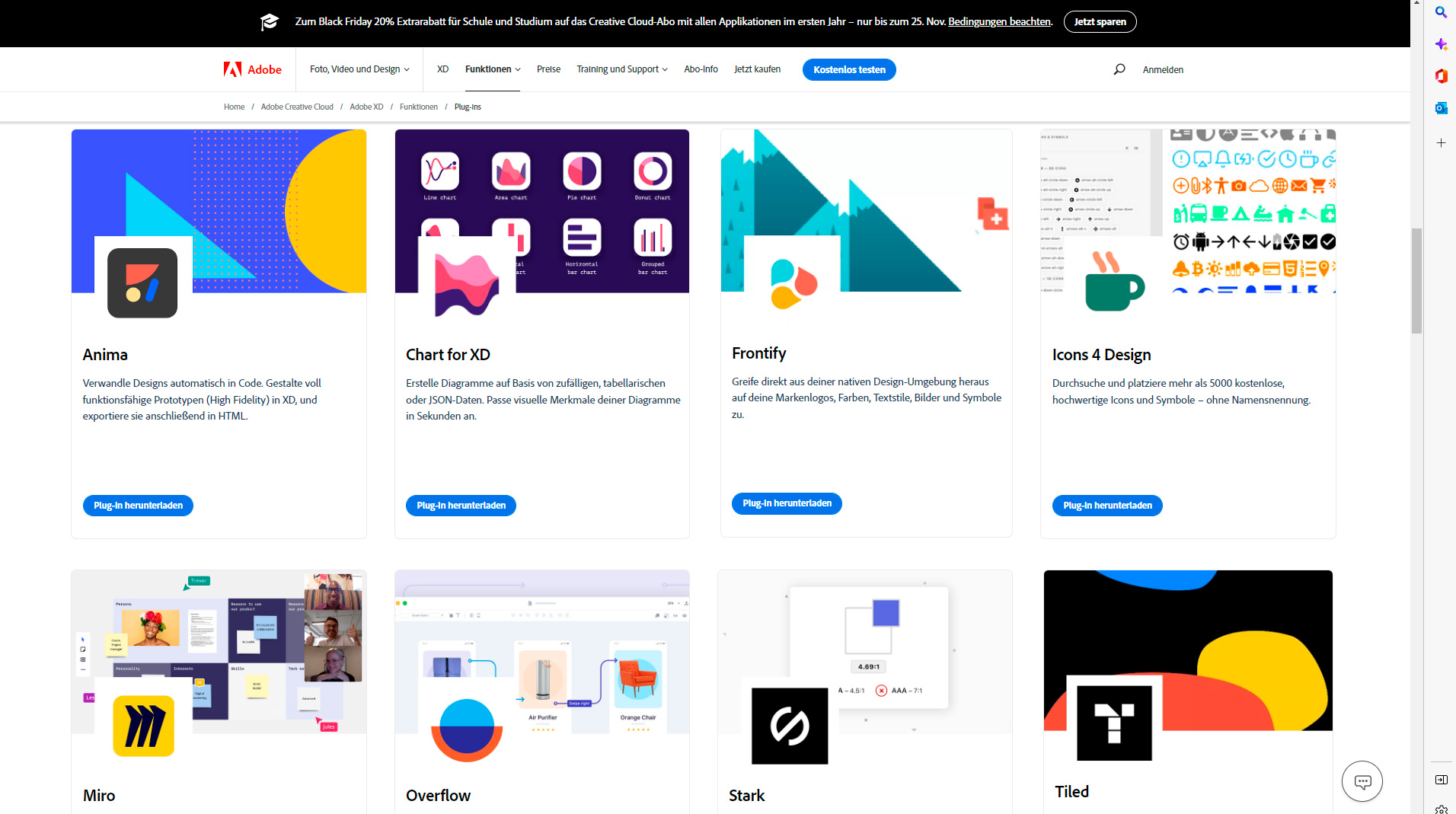Image resolution: width=1456 pixels, height=814 pixels.
Task: Open the Abo-Info nav item
Action: pyautogui.click(x=701, y=69)
